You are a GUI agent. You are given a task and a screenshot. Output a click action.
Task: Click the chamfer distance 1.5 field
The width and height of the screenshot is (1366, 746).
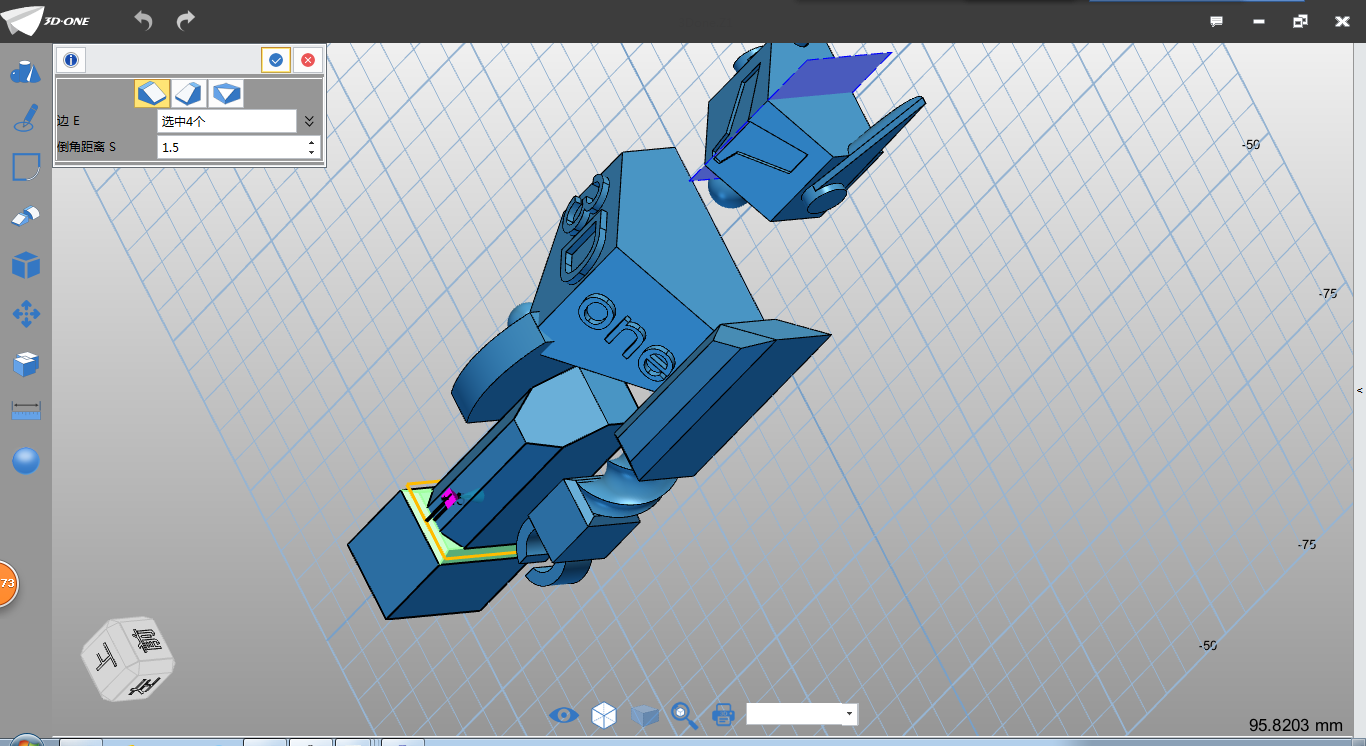click(230, 147)
